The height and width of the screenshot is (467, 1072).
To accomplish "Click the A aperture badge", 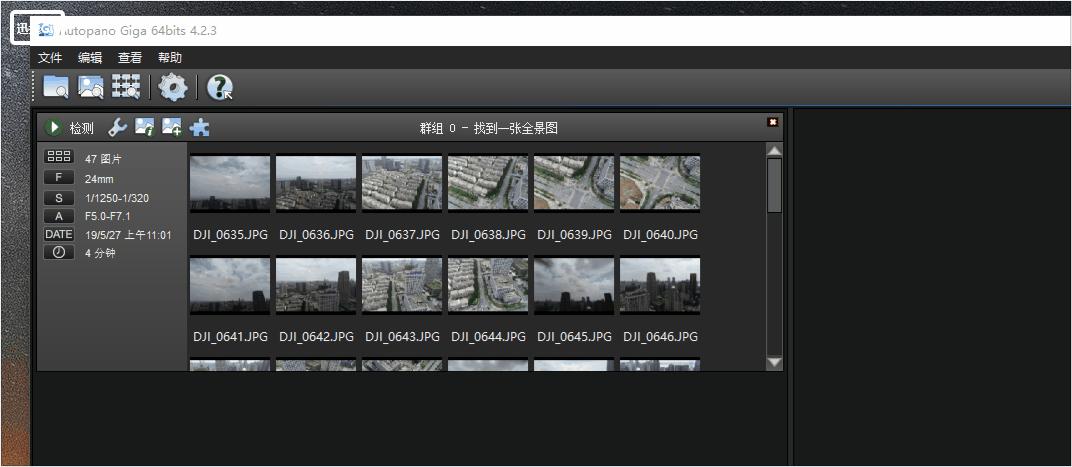I will pos(59,216).
